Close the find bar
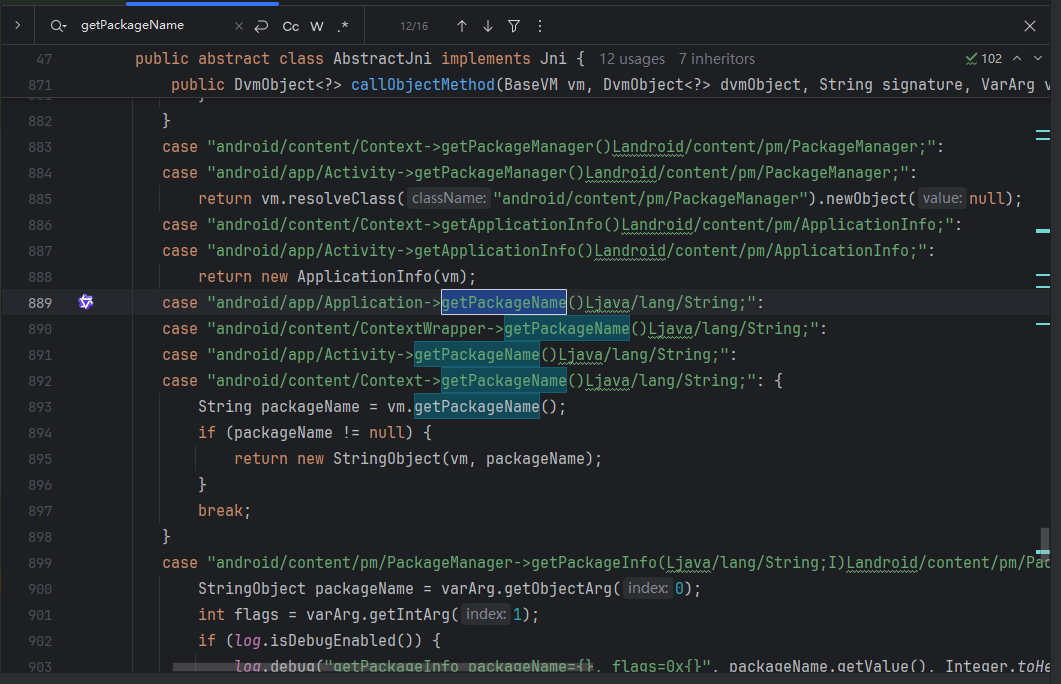The height and width of the screenshot is (684, 1061). pyautogui.click(x=1030, y=26)
